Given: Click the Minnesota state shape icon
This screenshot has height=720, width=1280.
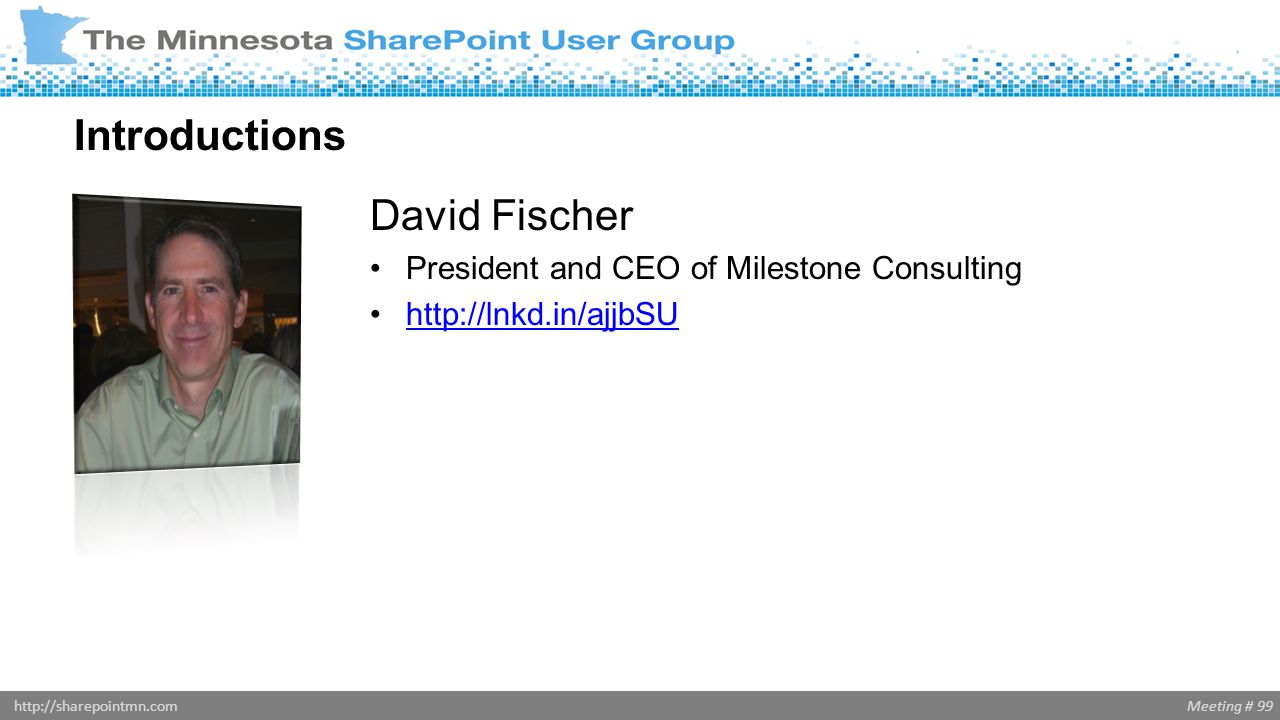Looking at the screenshot, I should click(x=50, y=34).
